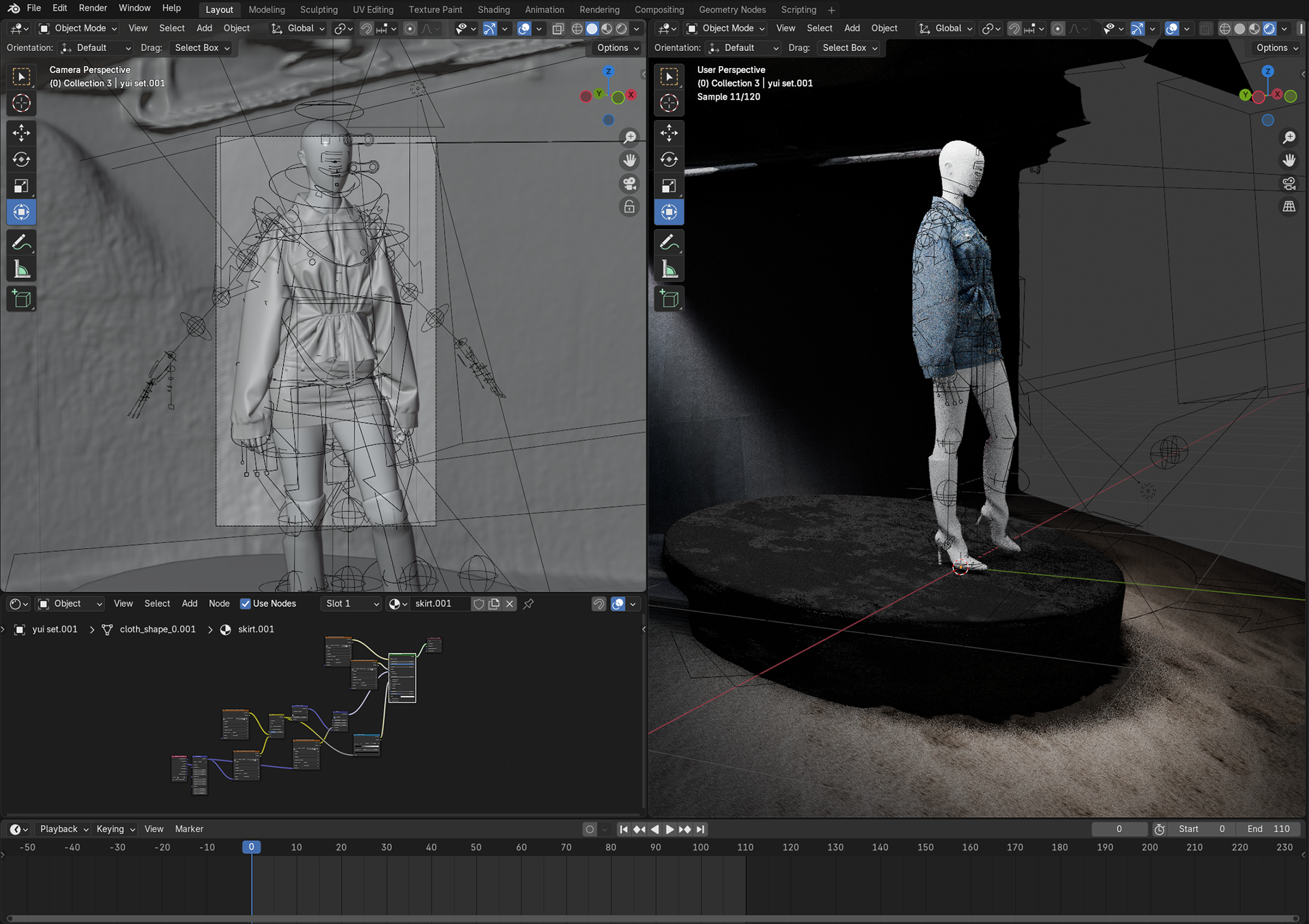1309x924 pixels.
Task: Toggle auto keying record button
Action: 590,829
